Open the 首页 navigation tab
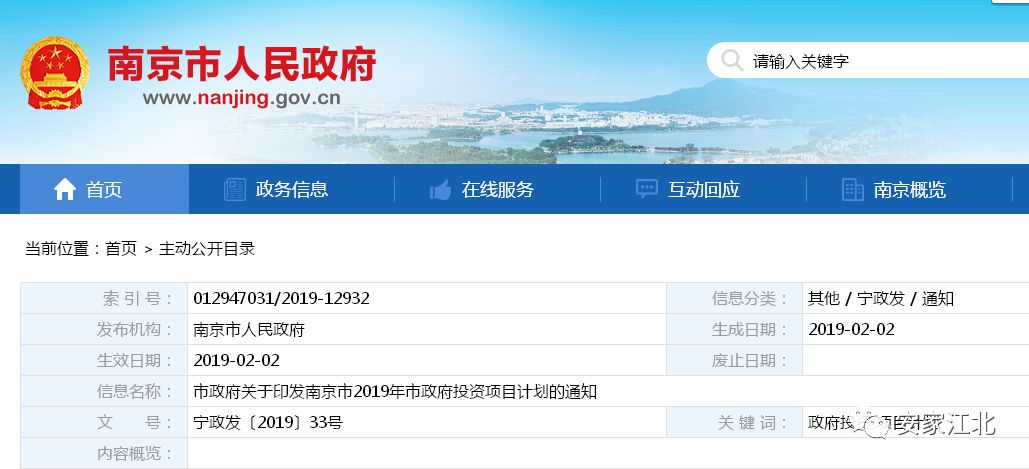 pos(104,189)
